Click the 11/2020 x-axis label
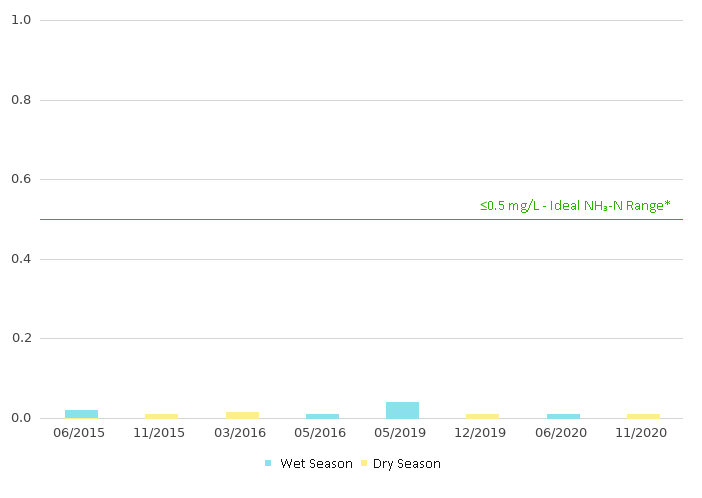Screen dimensions: 702x498 pos(643,433)
